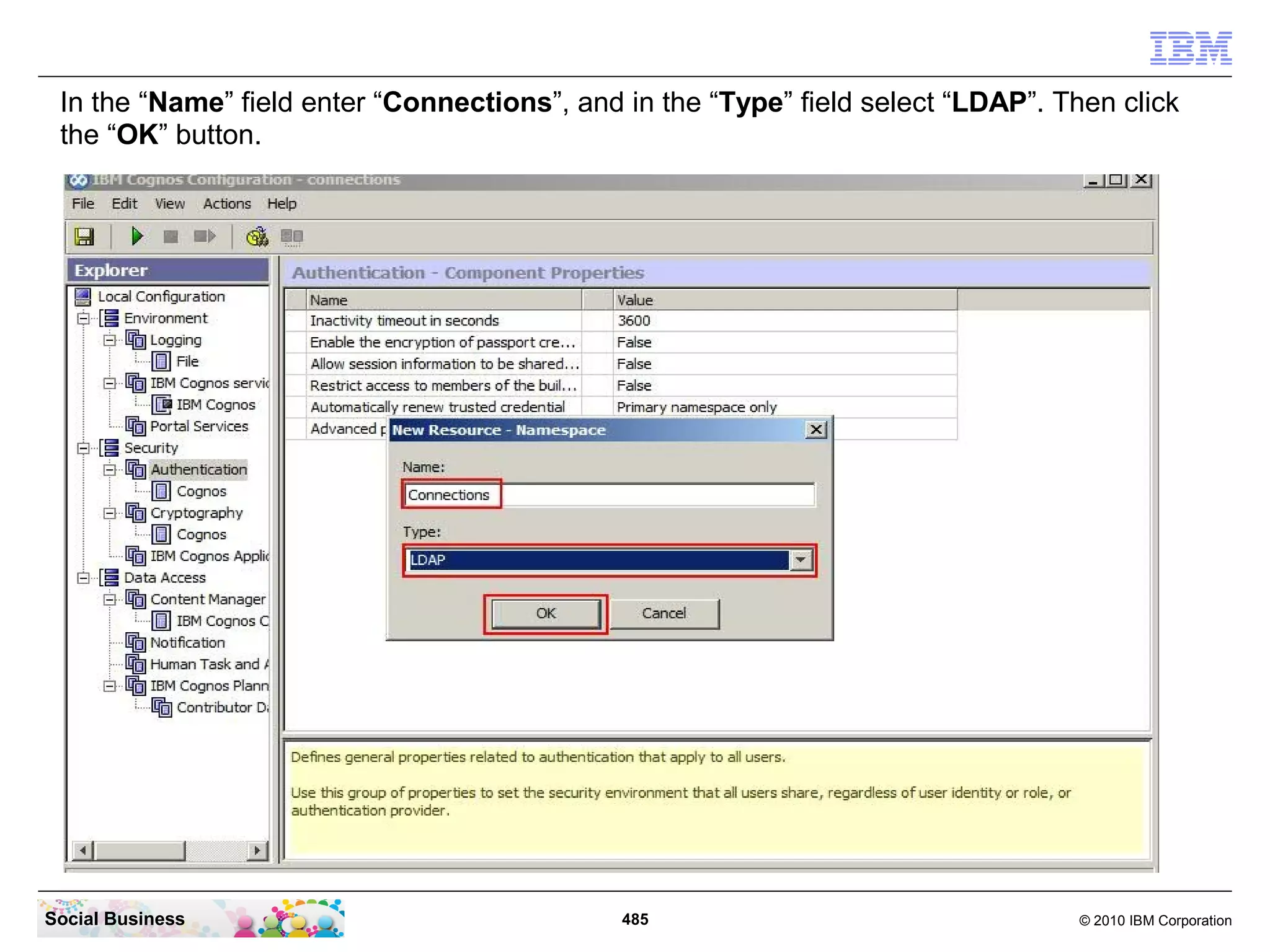Click the File logging destination icon

(161, 361)
